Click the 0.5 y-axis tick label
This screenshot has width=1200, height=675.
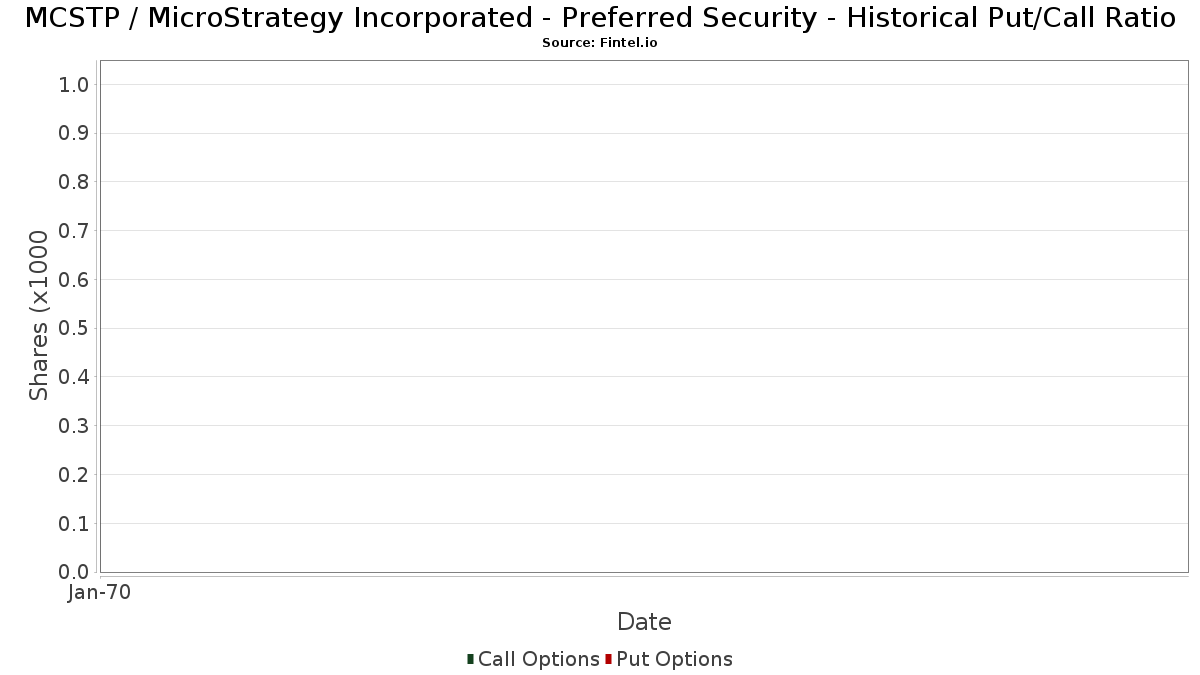click(74, 328)
